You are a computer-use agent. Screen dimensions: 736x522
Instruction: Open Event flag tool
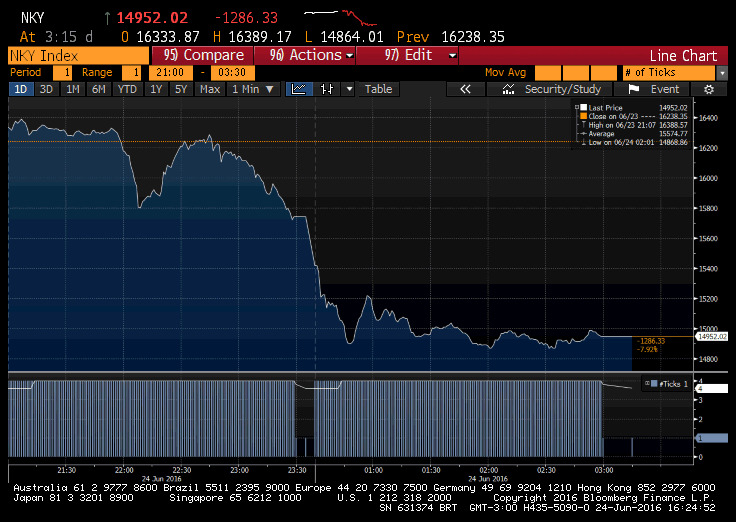654,89
